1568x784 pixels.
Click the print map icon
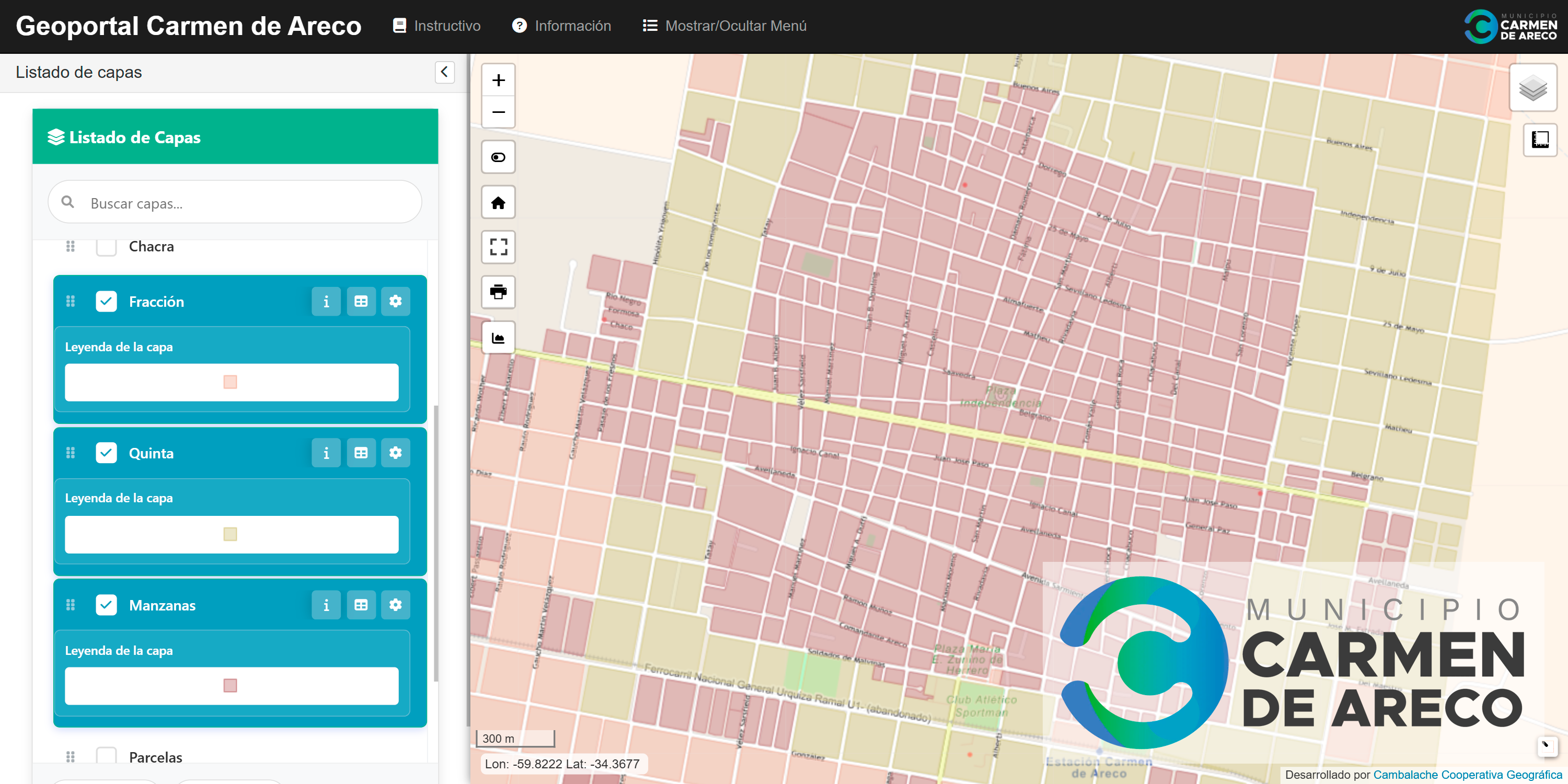point(498,292)
